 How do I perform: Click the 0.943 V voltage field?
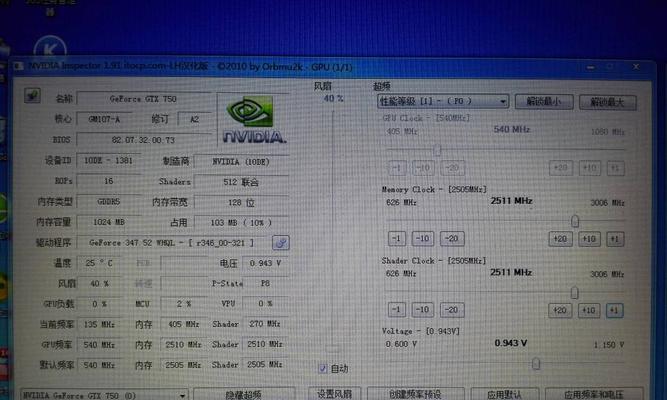(x=265, y=263)
